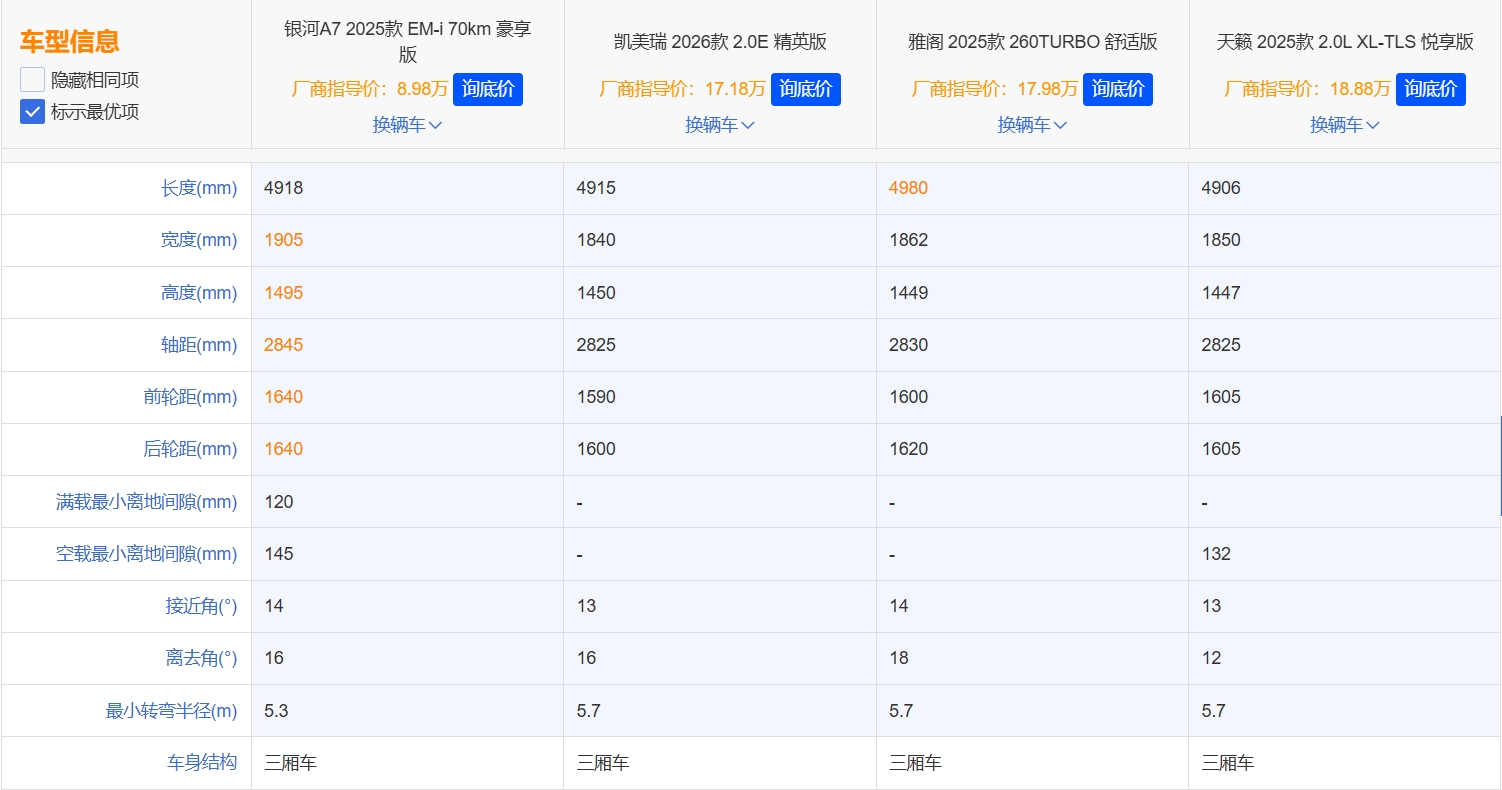
Task: Expand 换辆车 dropdown under 凯美瑞
Action: 720,125
